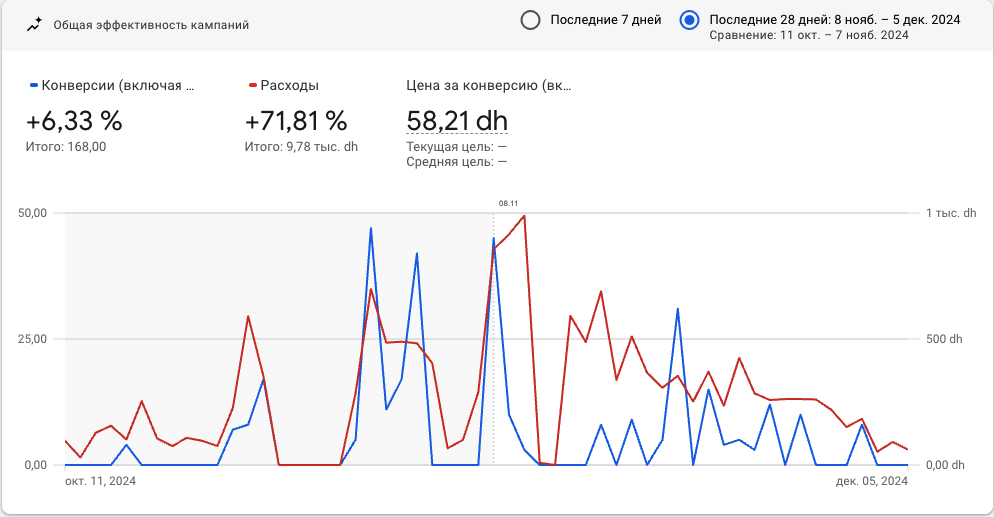Click the +6,33 % conversions change value
The height and width of the screenshot is (517, 994).
[x=74, y=121]
